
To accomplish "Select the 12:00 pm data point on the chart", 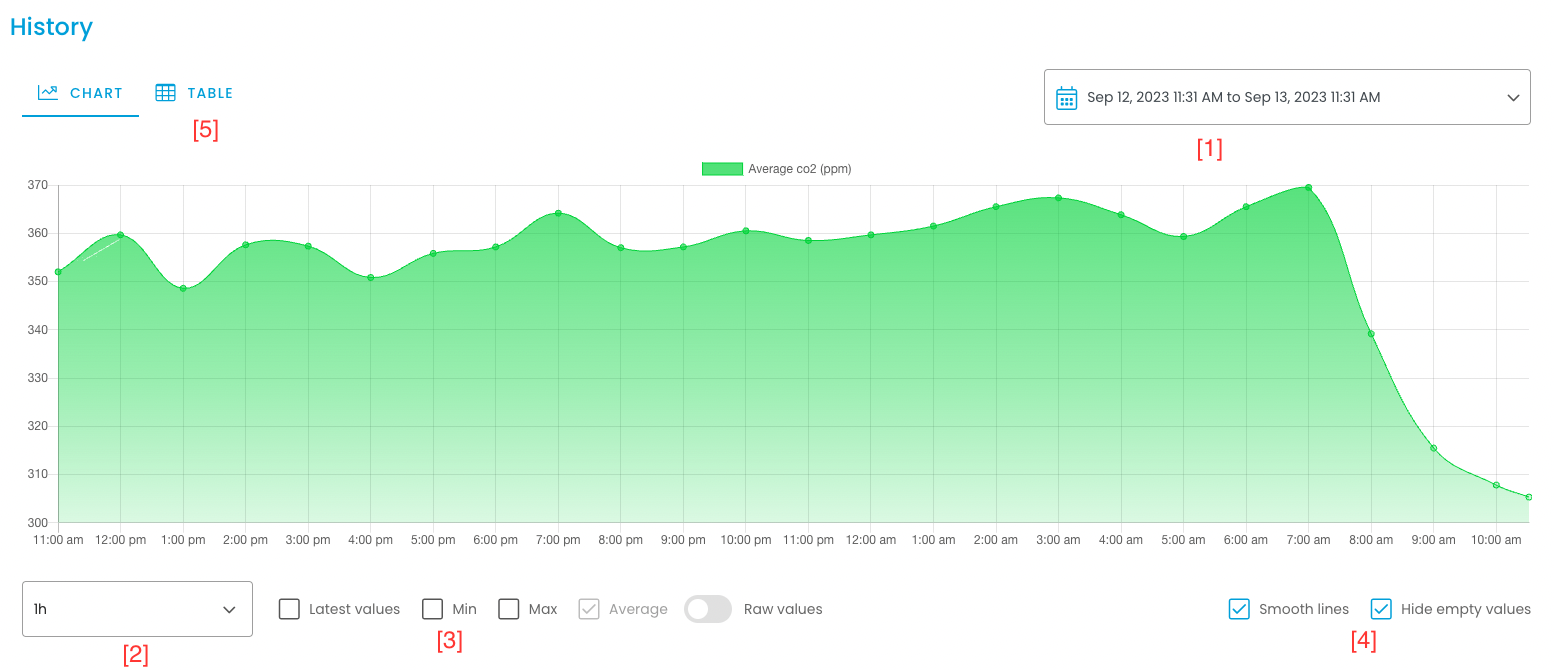I will click(x=120, y=235).
